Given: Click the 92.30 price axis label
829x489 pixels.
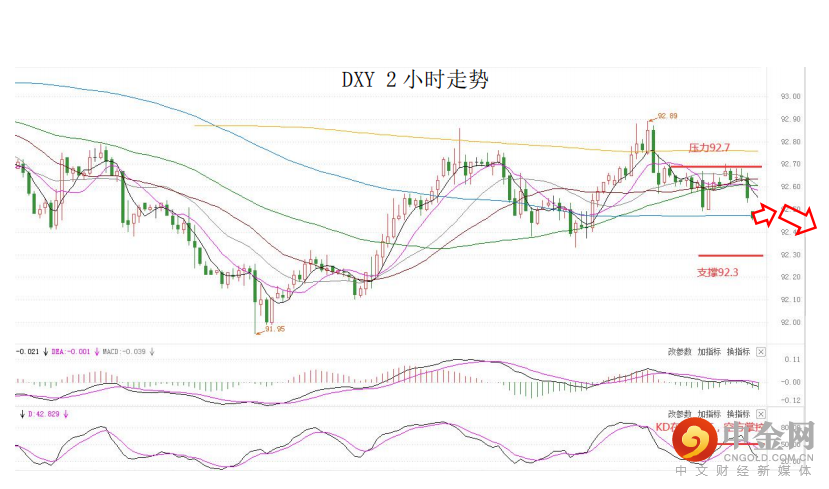Looking at the screenshot, I should pyautogui.click(x=790, y=255).
